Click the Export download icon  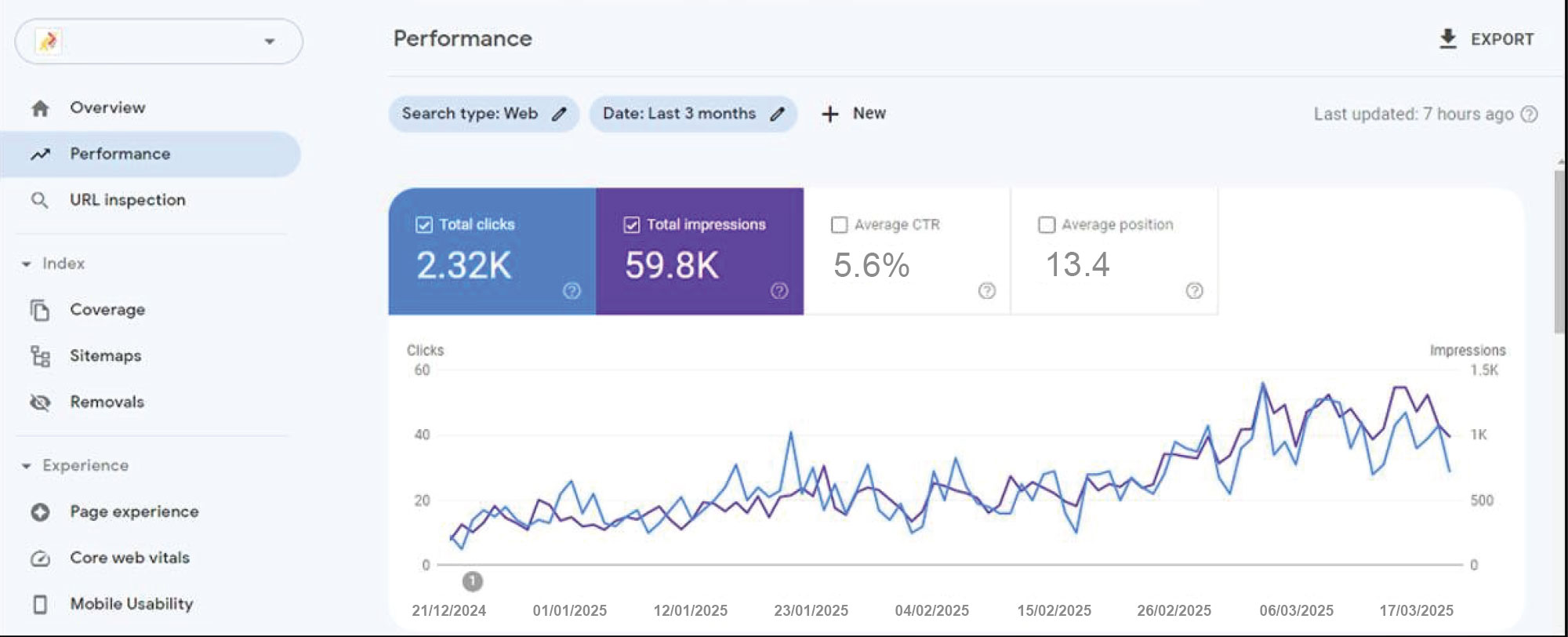click(1447, 38)
